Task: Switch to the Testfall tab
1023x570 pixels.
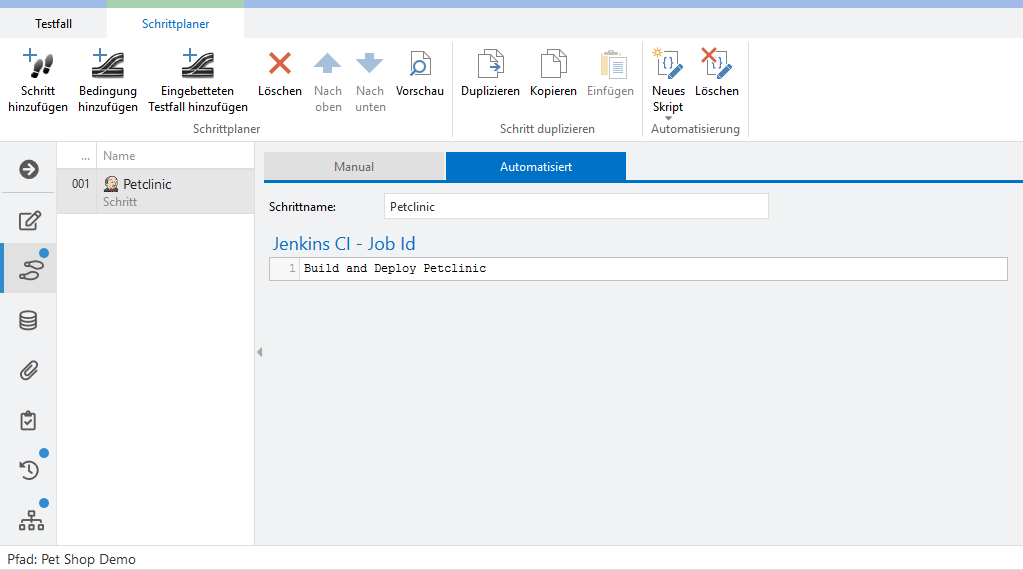Action: pyautogui.click(x=53, y=24)
